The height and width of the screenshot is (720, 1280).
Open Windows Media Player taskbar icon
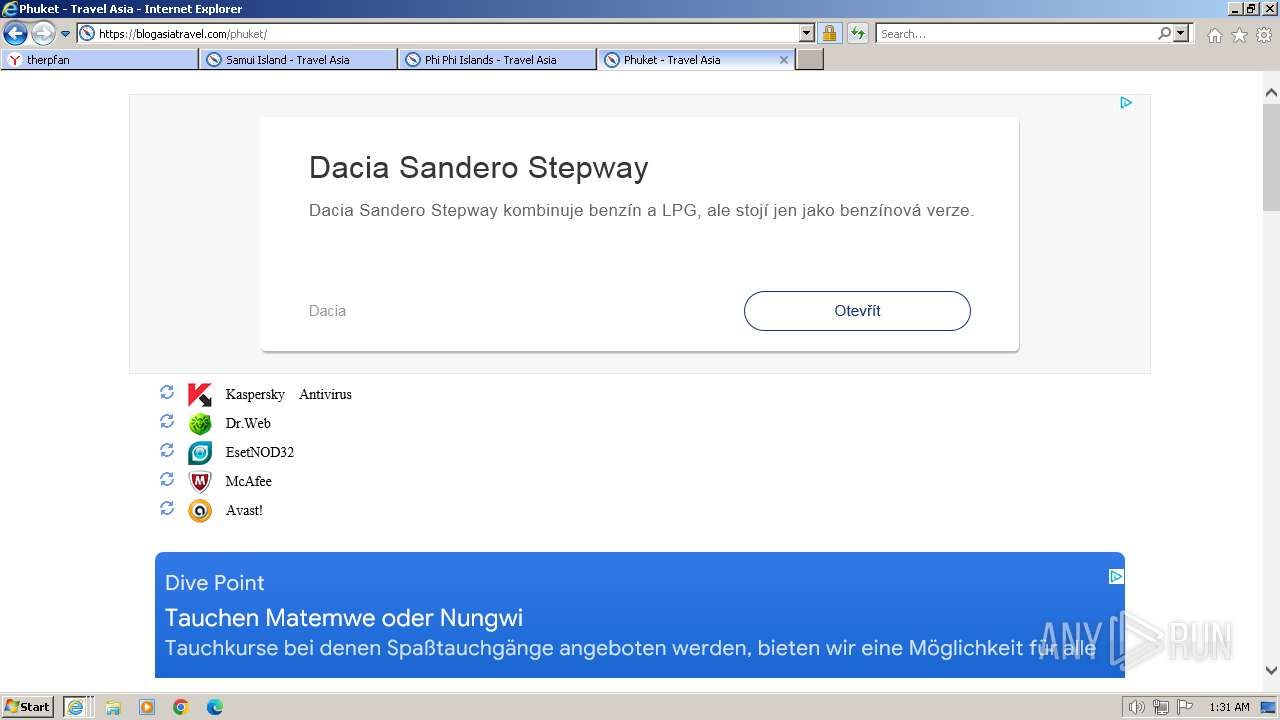(x=147, y=707)
